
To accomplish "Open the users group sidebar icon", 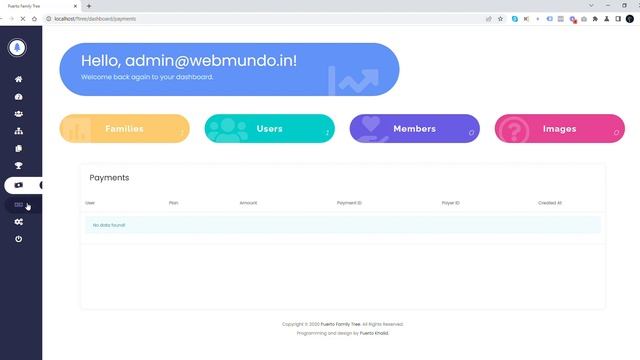I will pos(18,114).
